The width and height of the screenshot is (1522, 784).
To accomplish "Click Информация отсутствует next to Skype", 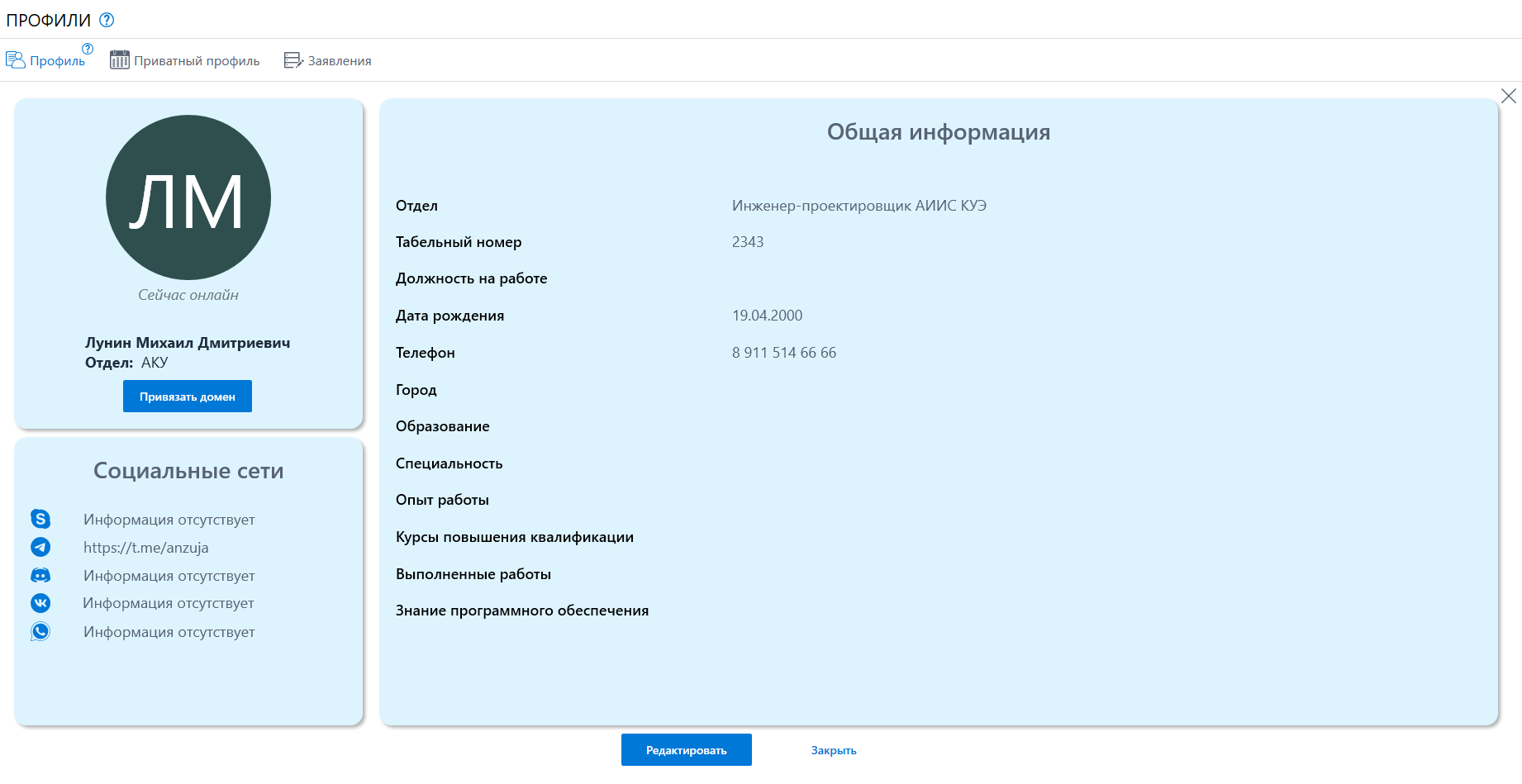I will [169, 520].
